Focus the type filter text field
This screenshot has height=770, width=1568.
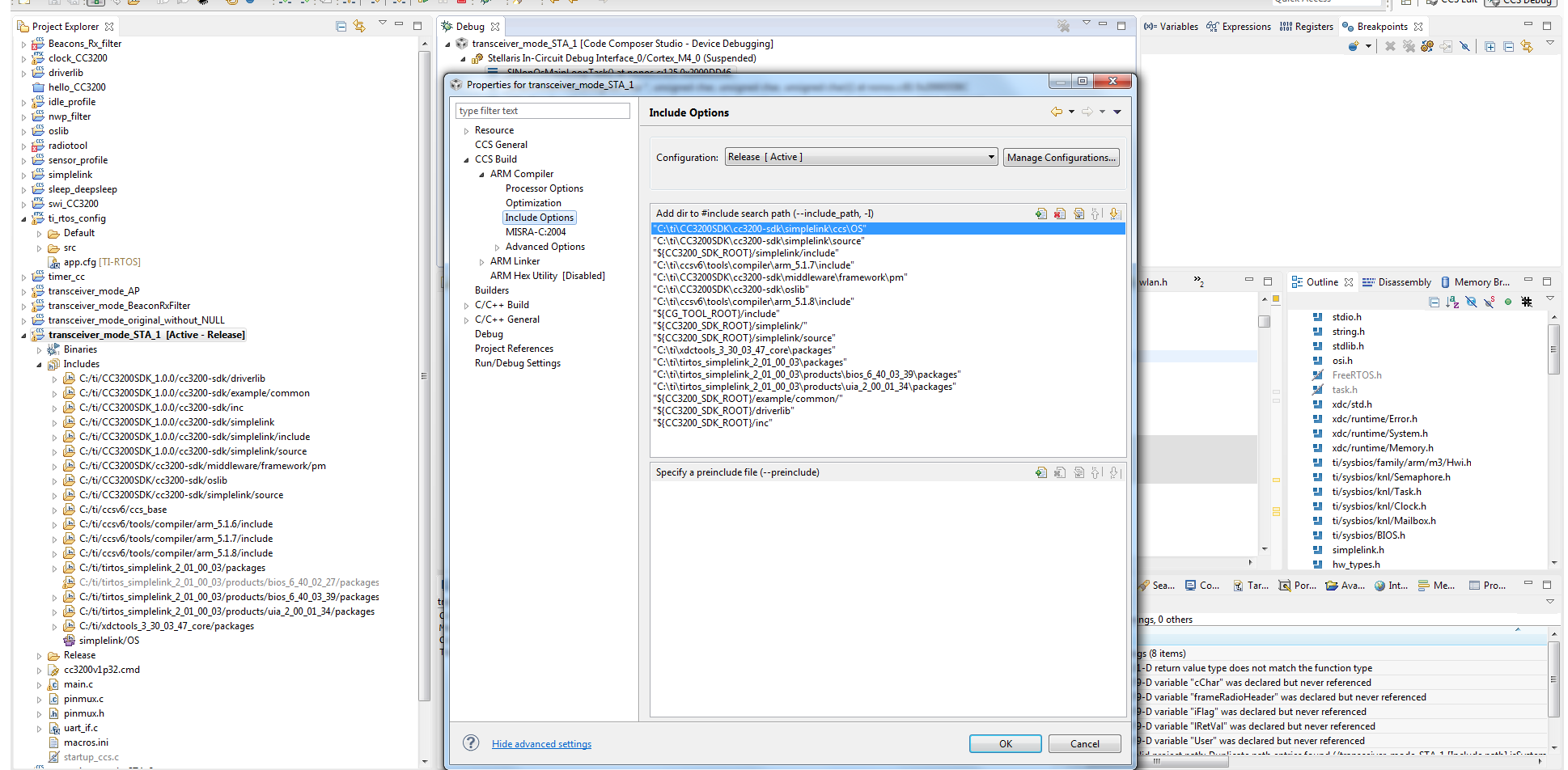coord(543,111)
